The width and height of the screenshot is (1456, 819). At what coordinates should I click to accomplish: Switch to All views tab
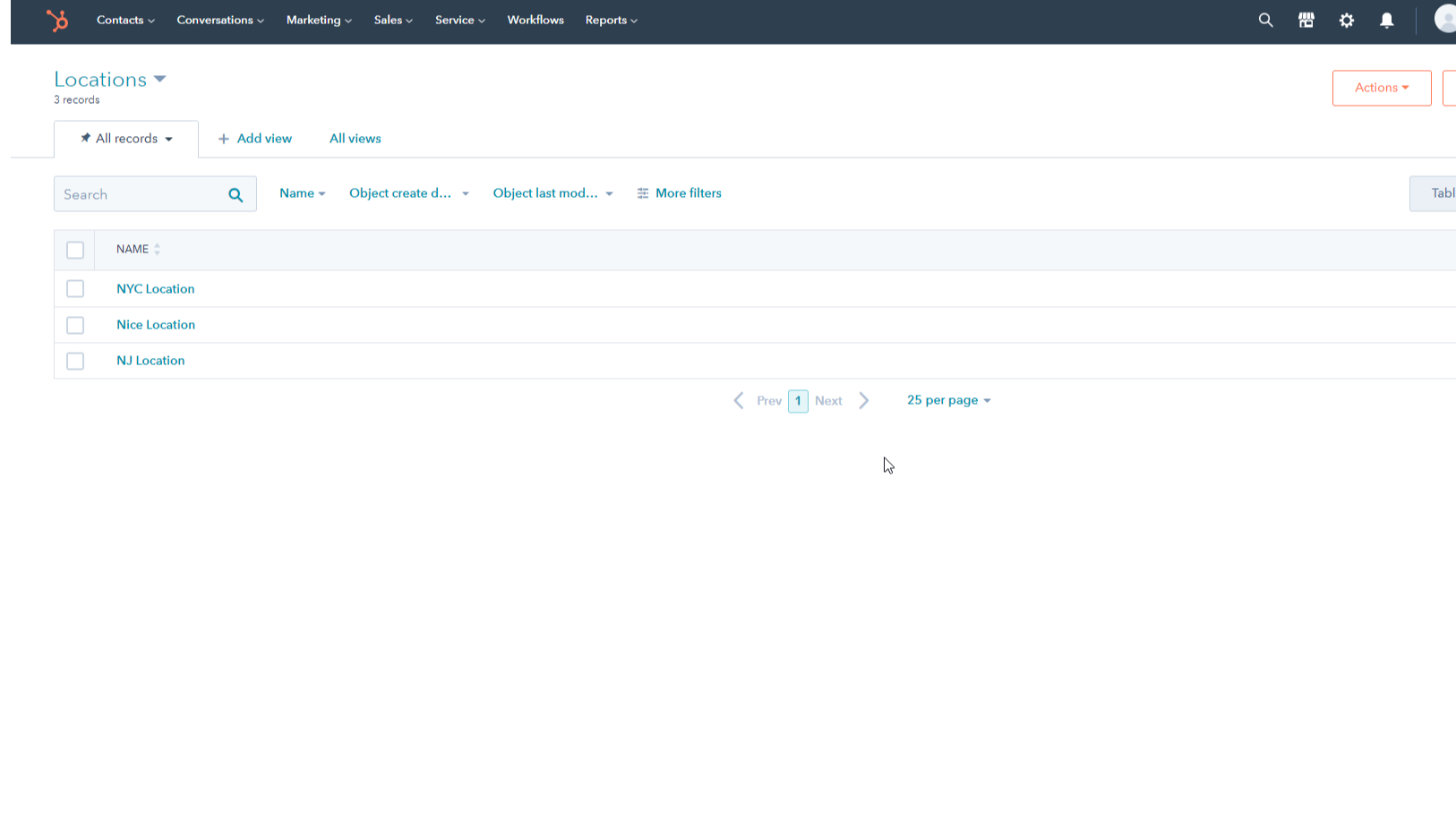coord(355,139)
